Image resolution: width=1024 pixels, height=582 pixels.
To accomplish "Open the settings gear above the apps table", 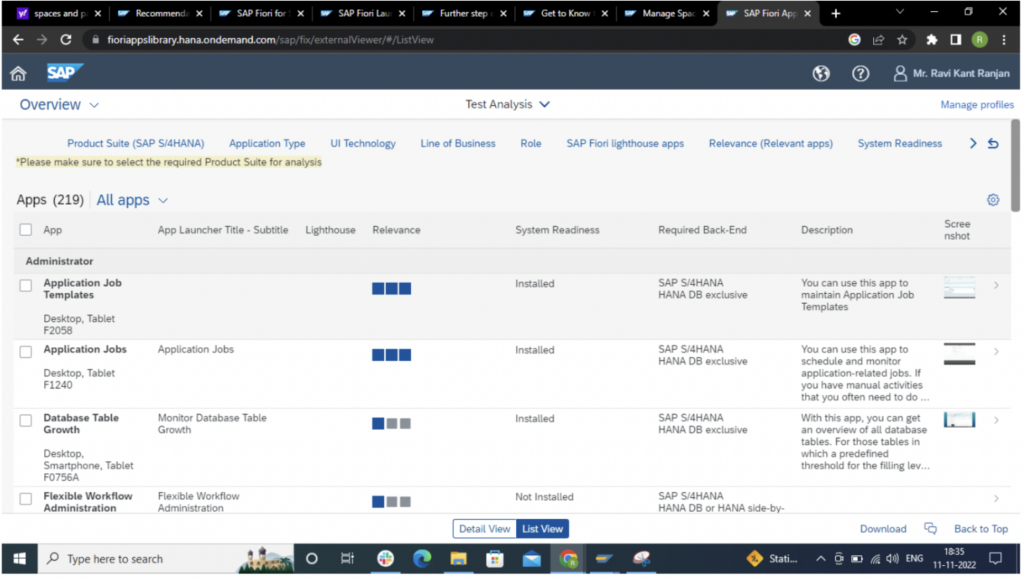I will point(992,199).
